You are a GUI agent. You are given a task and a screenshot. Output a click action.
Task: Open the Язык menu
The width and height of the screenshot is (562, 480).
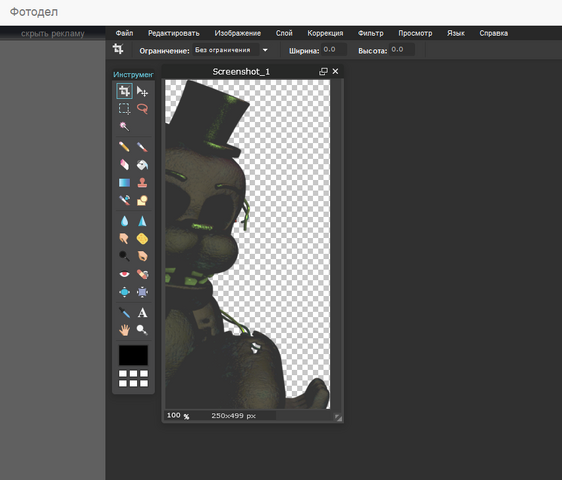[x=456, y=33]
